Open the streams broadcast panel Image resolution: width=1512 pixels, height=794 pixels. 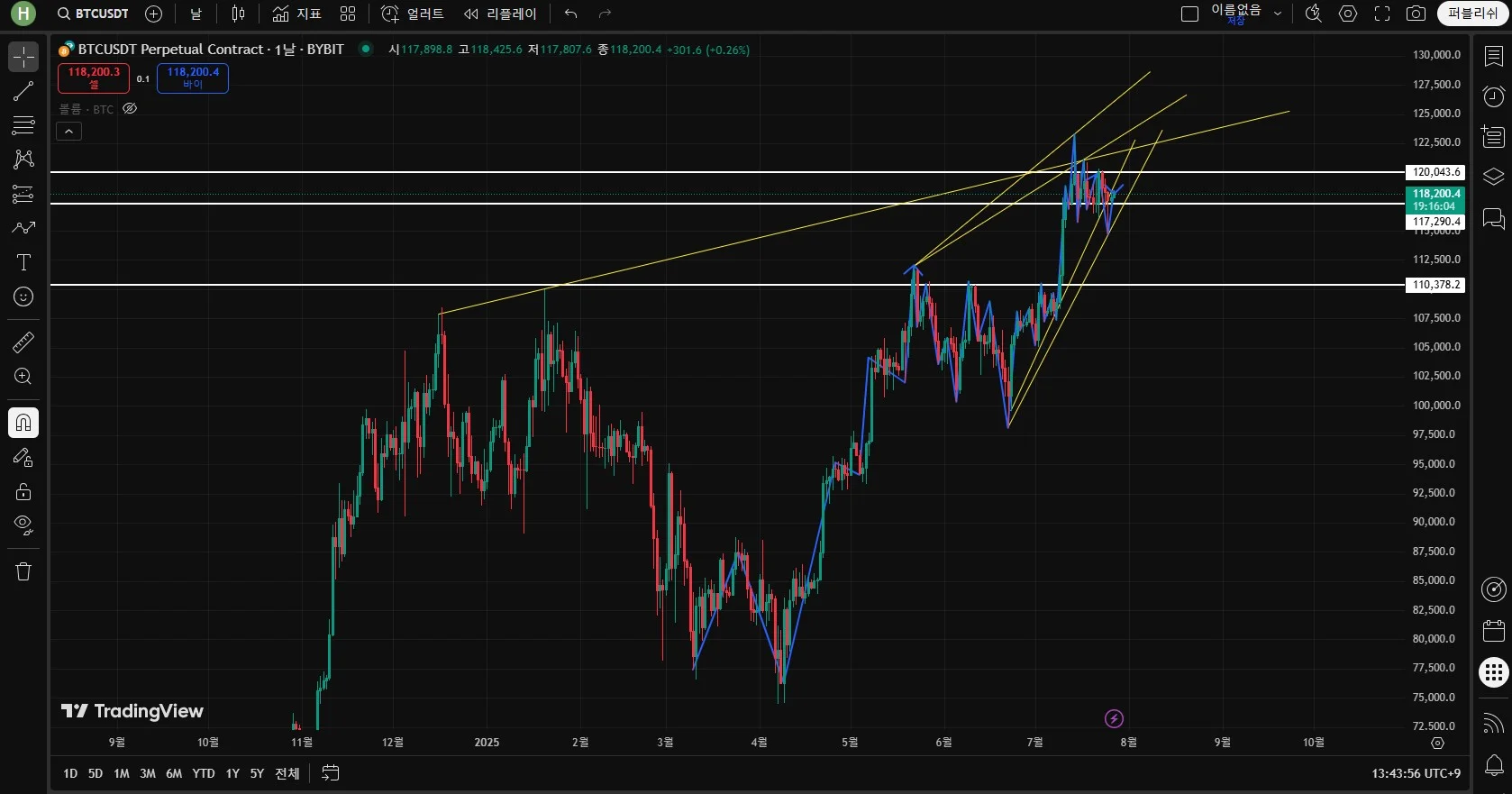1493,724
